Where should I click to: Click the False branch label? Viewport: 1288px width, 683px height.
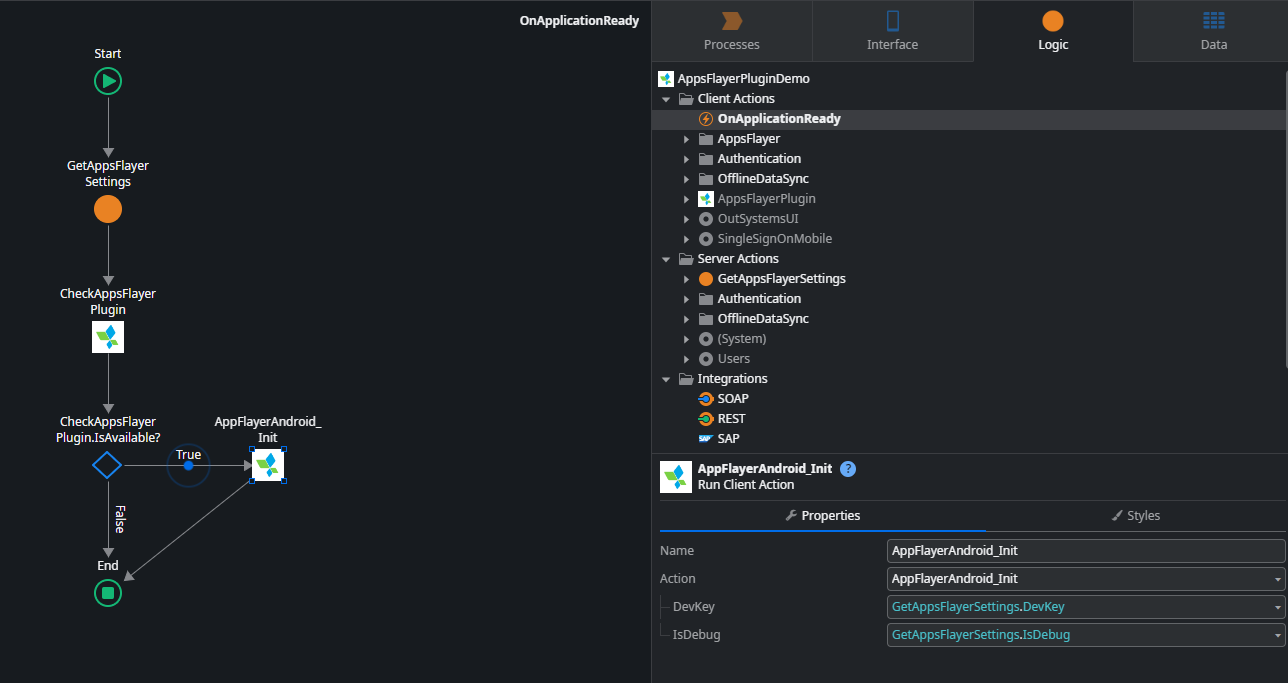click(119, 519)
